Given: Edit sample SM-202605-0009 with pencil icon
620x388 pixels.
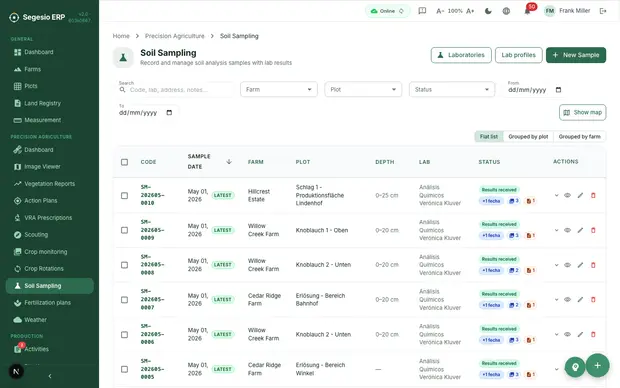Looking at the screenshot, I should coord(580,230).
